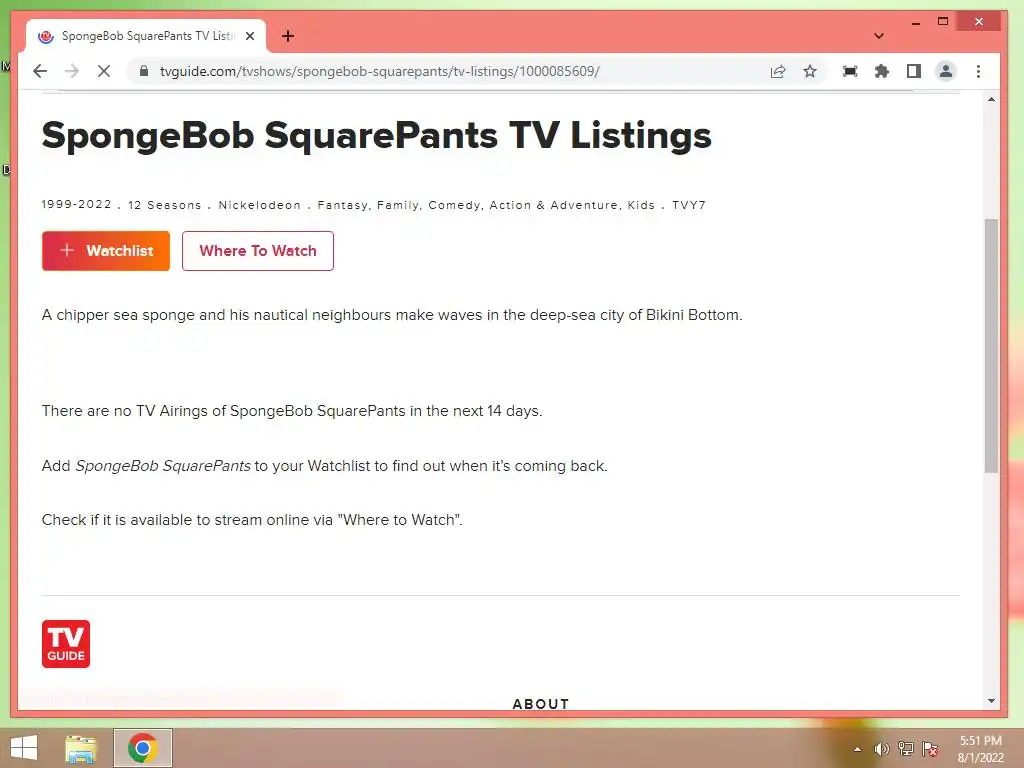Open the network tray icon
The image size is (1024, 768).
pos(906,749)
